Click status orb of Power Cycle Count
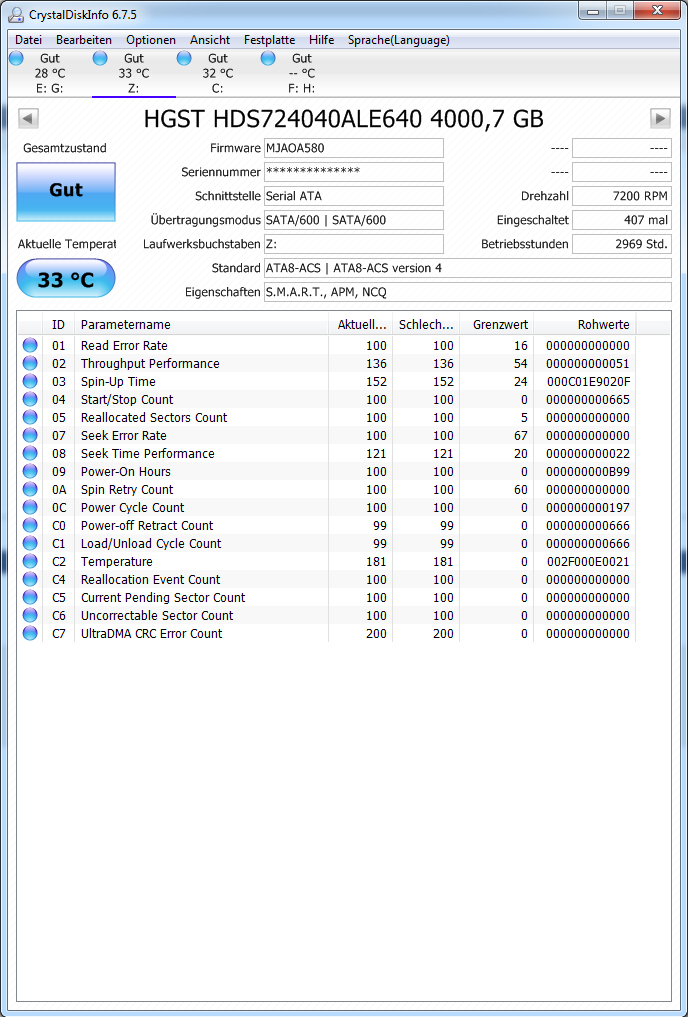The width and height of the screenshot is (688, 1017). 30,507
